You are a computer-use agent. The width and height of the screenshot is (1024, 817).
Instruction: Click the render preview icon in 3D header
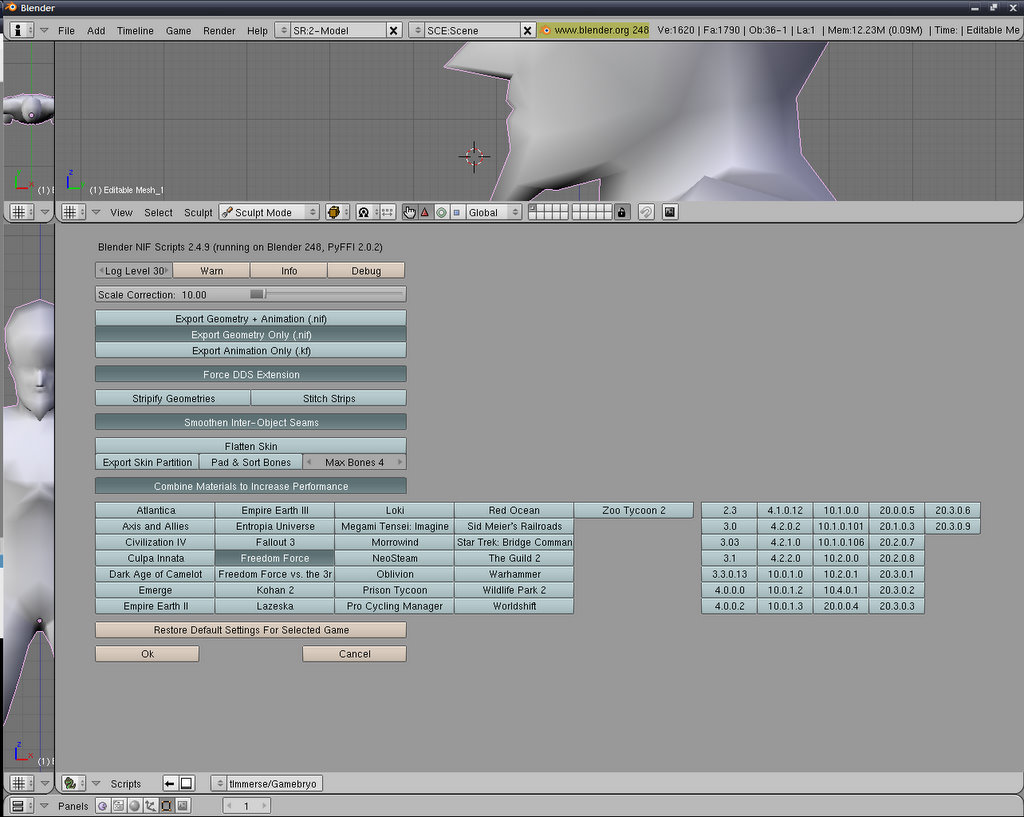pos(669,212)
